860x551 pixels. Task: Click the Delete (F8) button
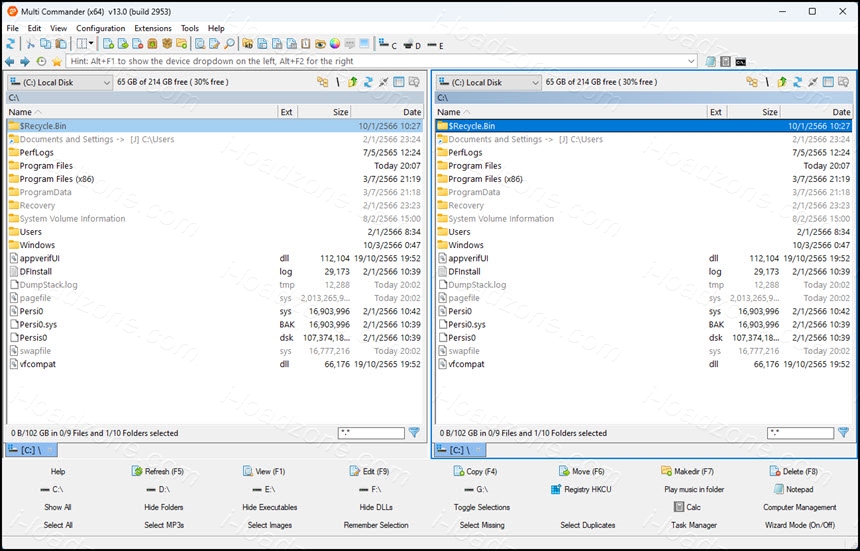click(x=794, y=471)
